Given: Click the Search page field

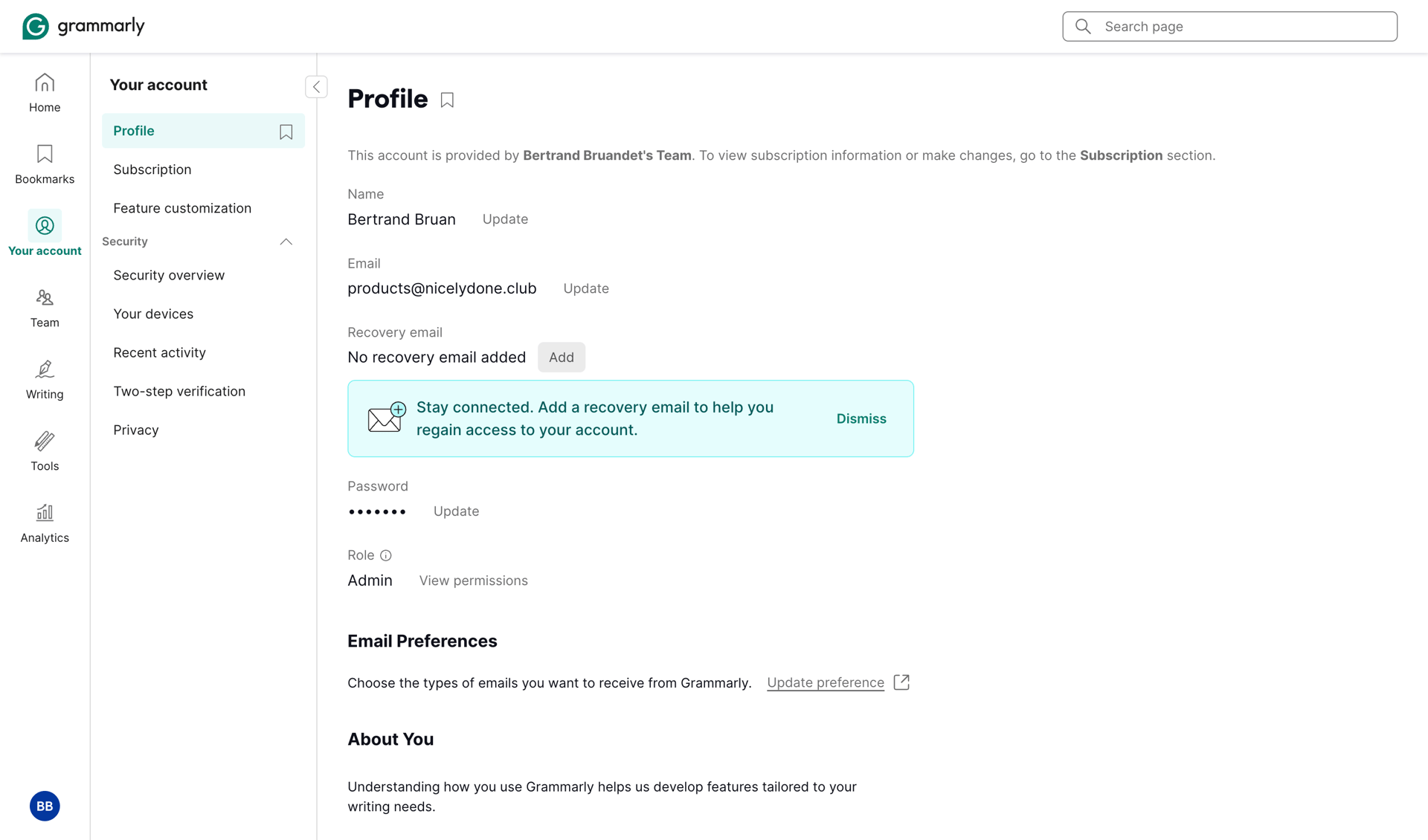Looking at the screenshot, I should (1229, 26).
